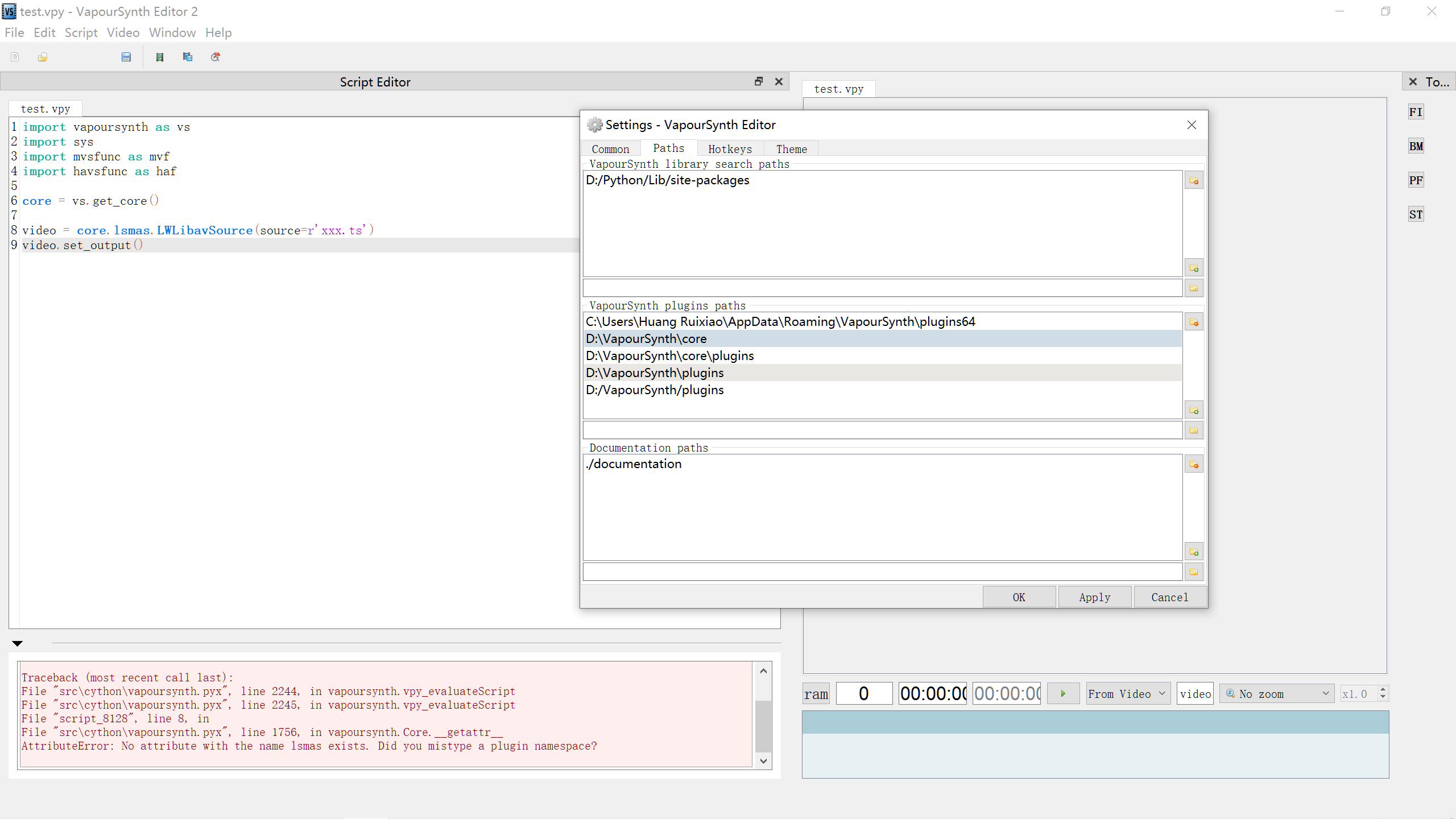The height and width of the screenshot is (819, 1456).
Task: Click Apply button in Settings dialog
Action: click(1095, 597)
